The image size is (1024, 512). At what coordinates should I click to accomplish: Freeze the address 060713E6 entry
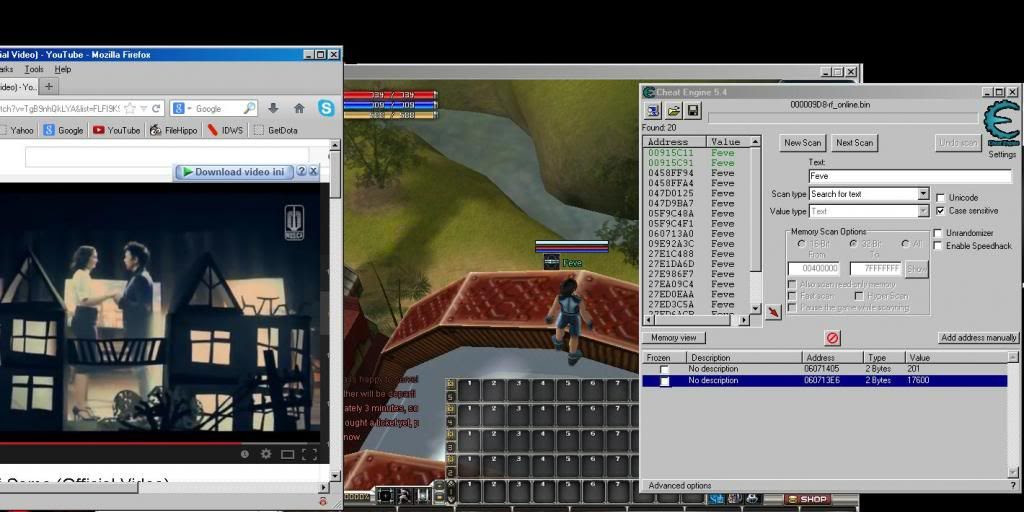tap(664, 381)
